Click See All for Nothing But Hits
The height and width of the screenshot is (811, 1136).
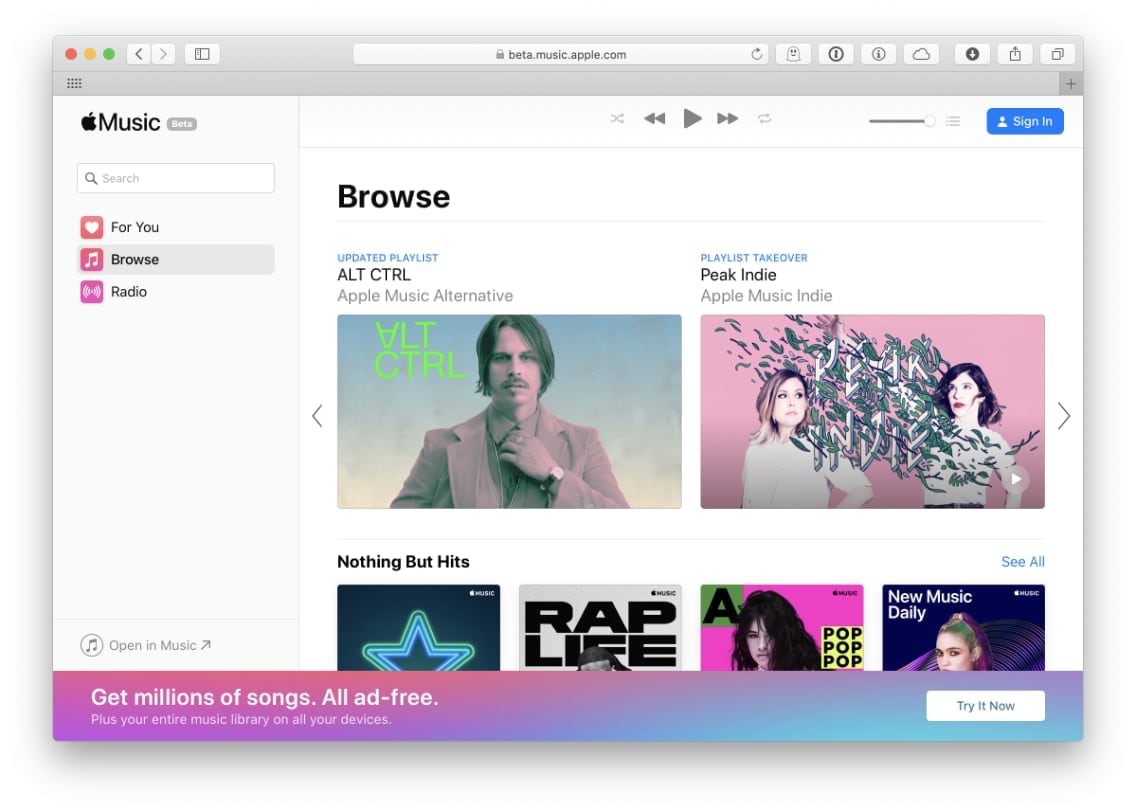tap(1022, 562)
